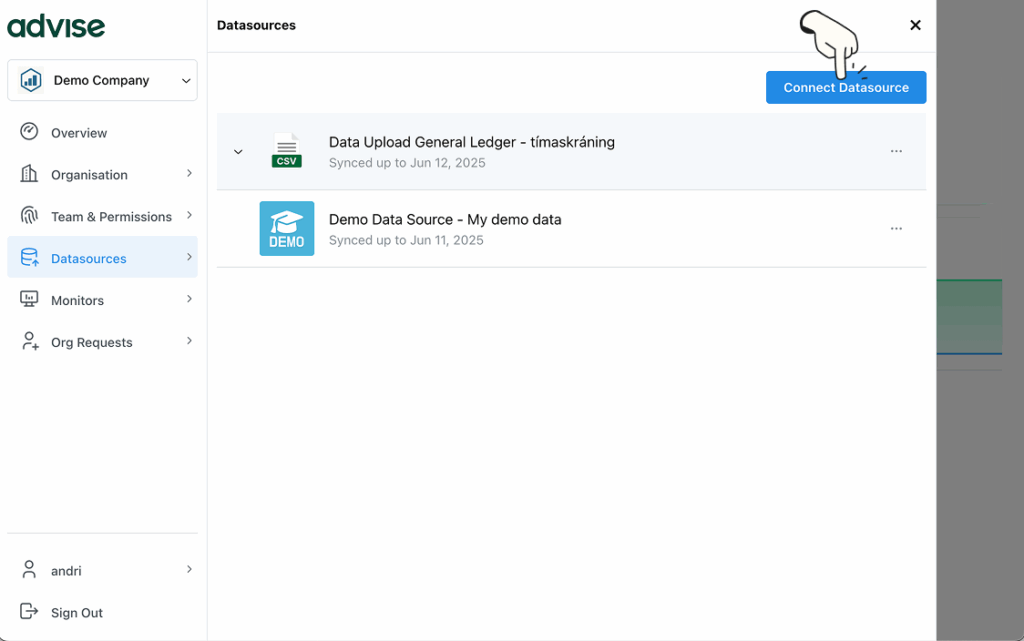The image size is (1024, 641).
Task: Select Team & Permissions menu item
Action: click(x=111, y=216)
